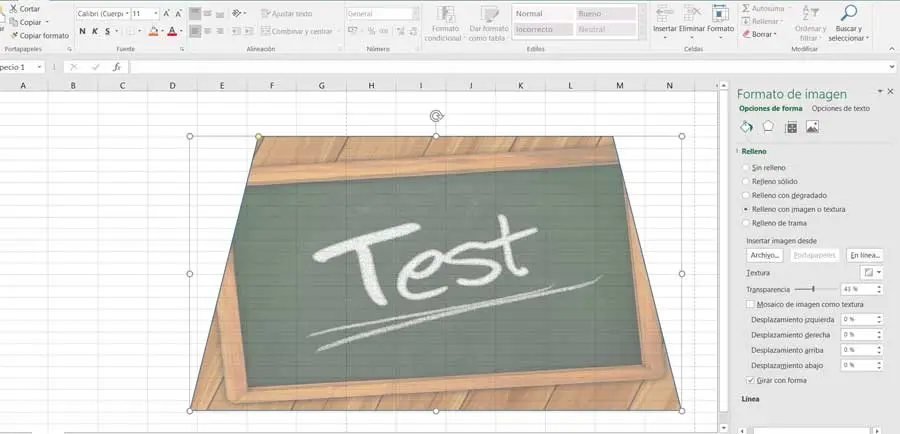The image size is (900, 434).
Task: Select column header F
Action: (271, 86)
